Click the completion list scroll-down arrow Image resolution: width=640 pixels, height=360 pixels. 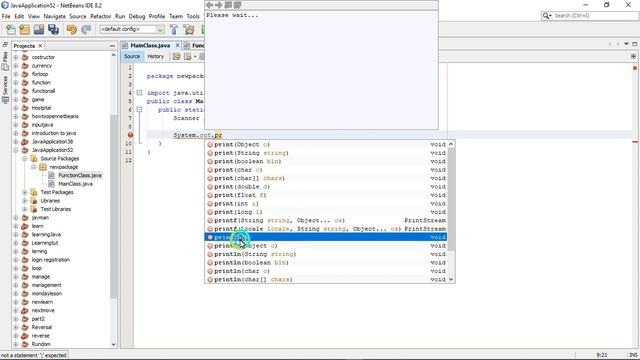tap(451, 280)
